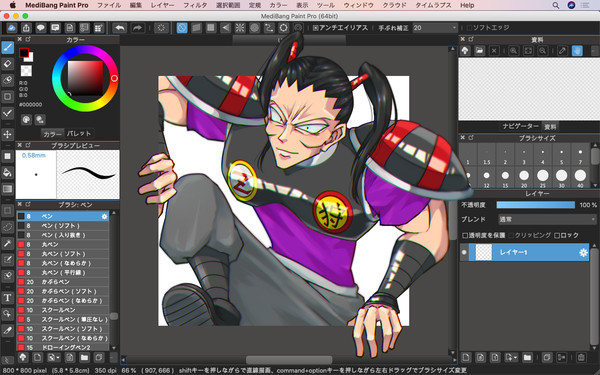Screen dimensions: 600x375
Task: Add a new layer
Action: coord(466,357)
